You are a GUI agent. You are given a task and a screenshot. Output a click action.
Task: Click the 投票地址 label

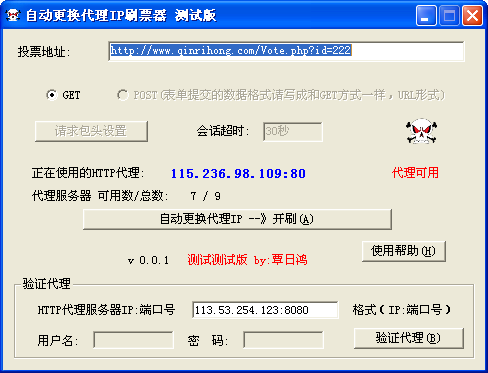pyautogui.click(x=44, y=52)
